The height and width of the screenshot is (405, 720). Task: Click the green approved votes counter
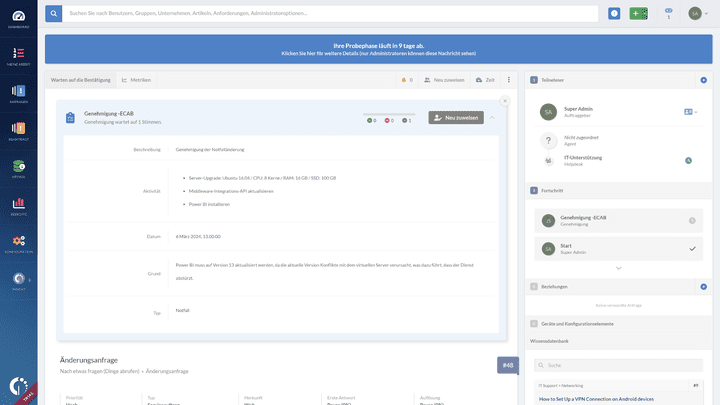371,120
